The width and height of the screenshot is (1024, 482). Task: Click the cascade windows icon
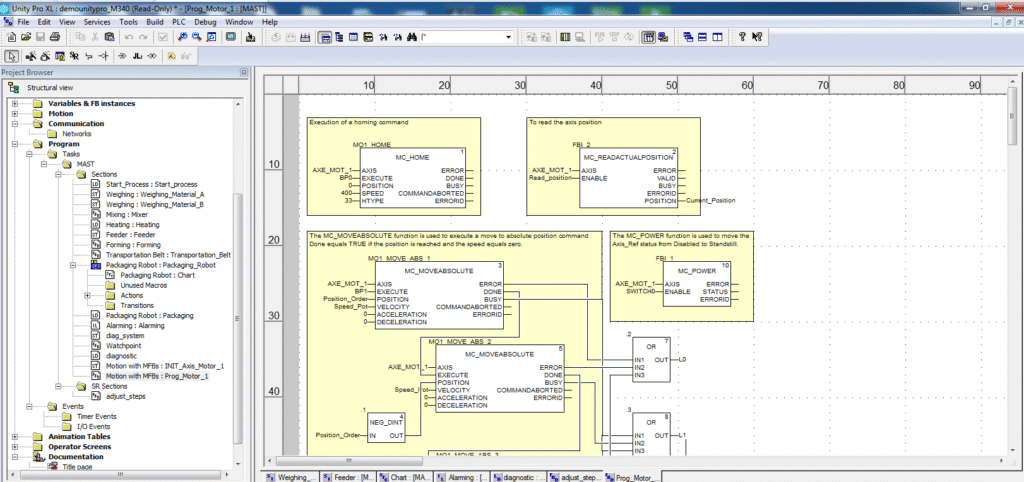(688, 37)
